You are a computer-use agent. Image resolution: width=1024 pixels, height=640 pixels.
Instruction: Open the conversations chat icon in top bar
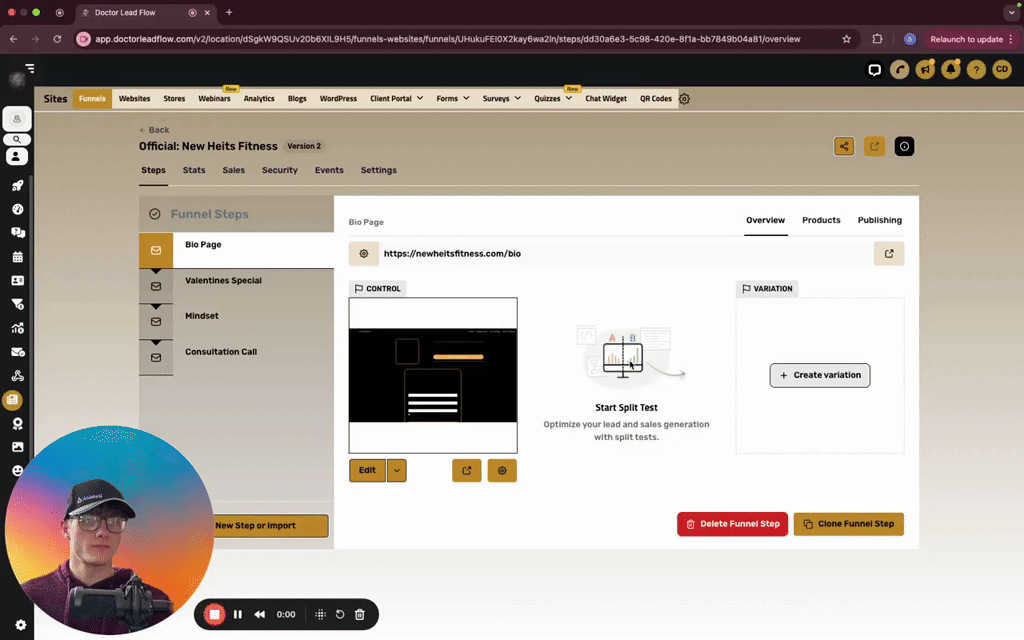[x=874, y=69]
